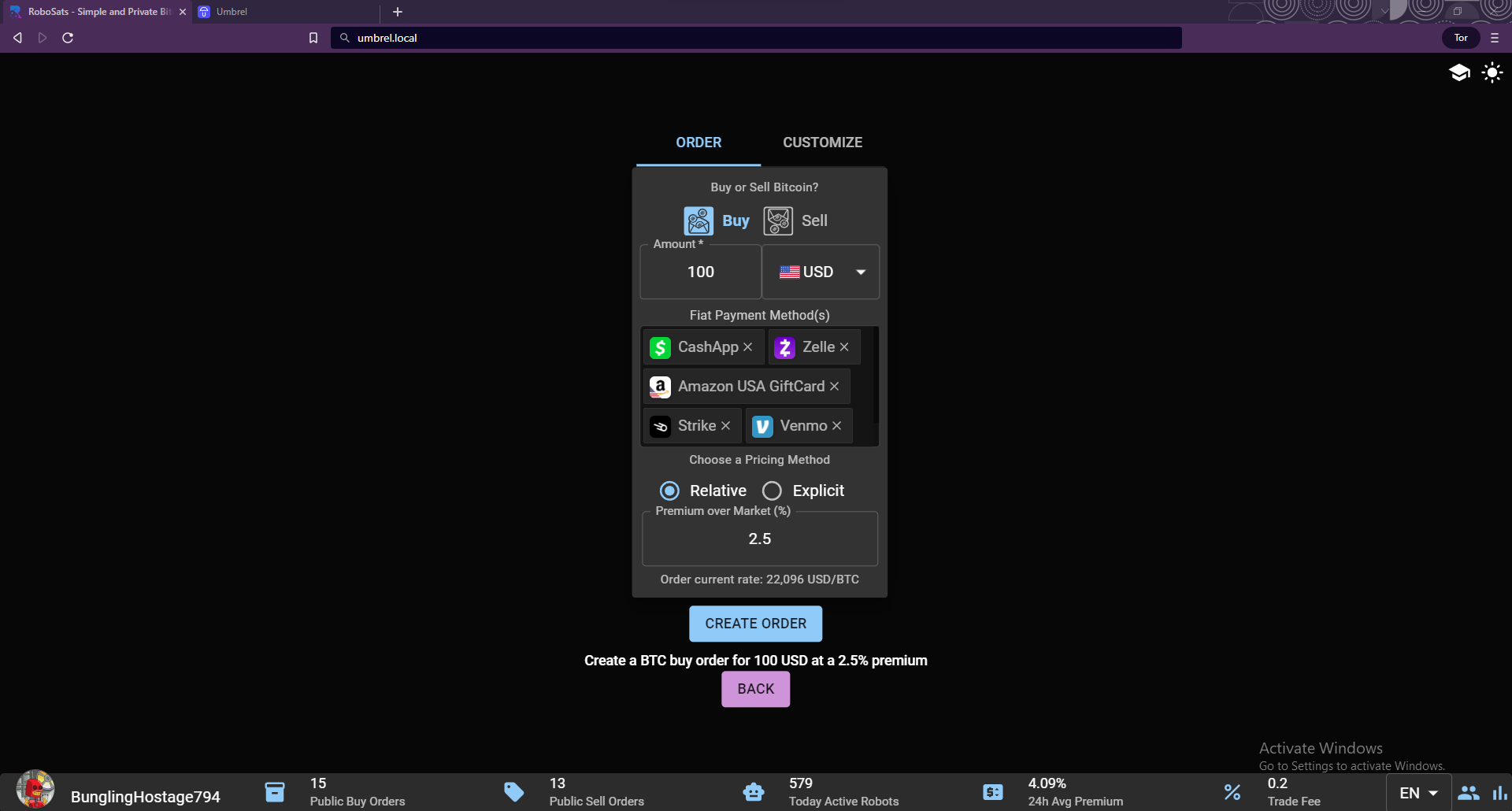This screenshot has width=1512, height=811.
Task: Click the BACK button
Action: pyautogui.click(x=755, y=689)
